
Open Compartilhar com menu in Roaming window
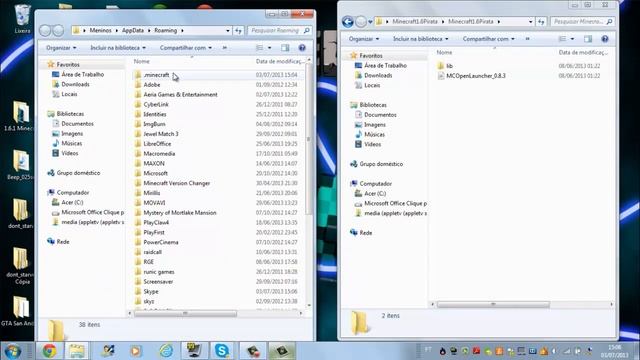pos(186,48)
